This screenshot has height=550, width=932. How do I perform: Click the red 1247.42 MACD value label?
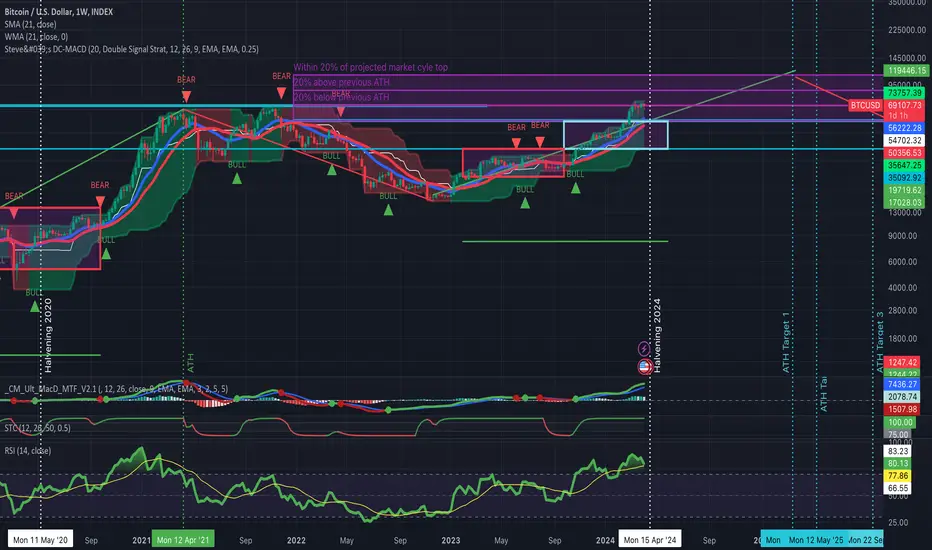[902, 362]
